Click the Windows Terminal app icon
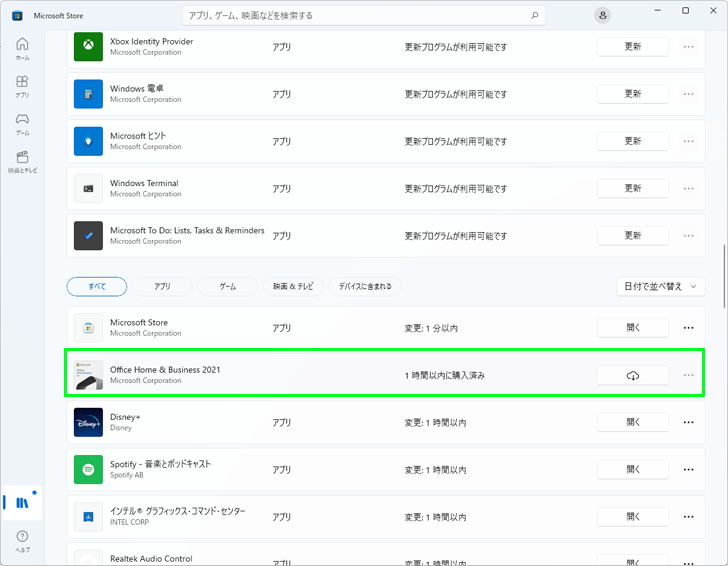 (88, 189)
